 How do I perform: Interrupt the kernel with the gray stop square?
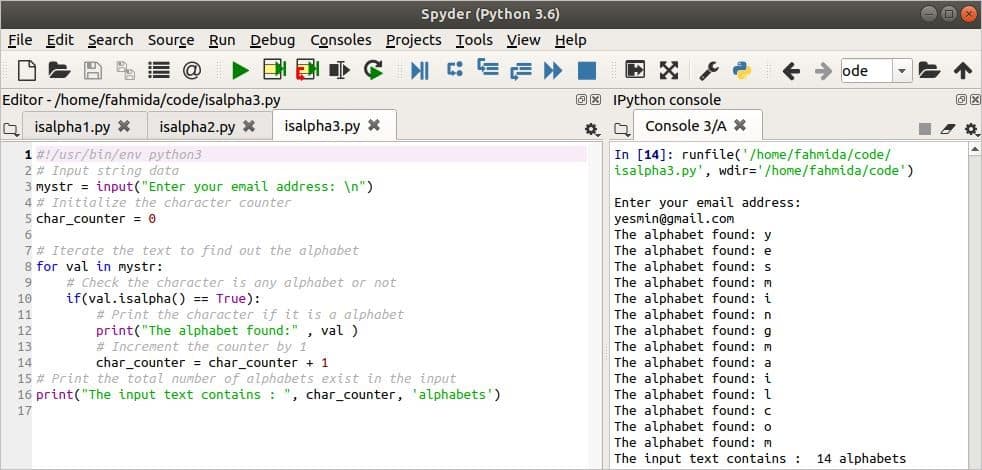pyautogui.click(x=924, y=129)
